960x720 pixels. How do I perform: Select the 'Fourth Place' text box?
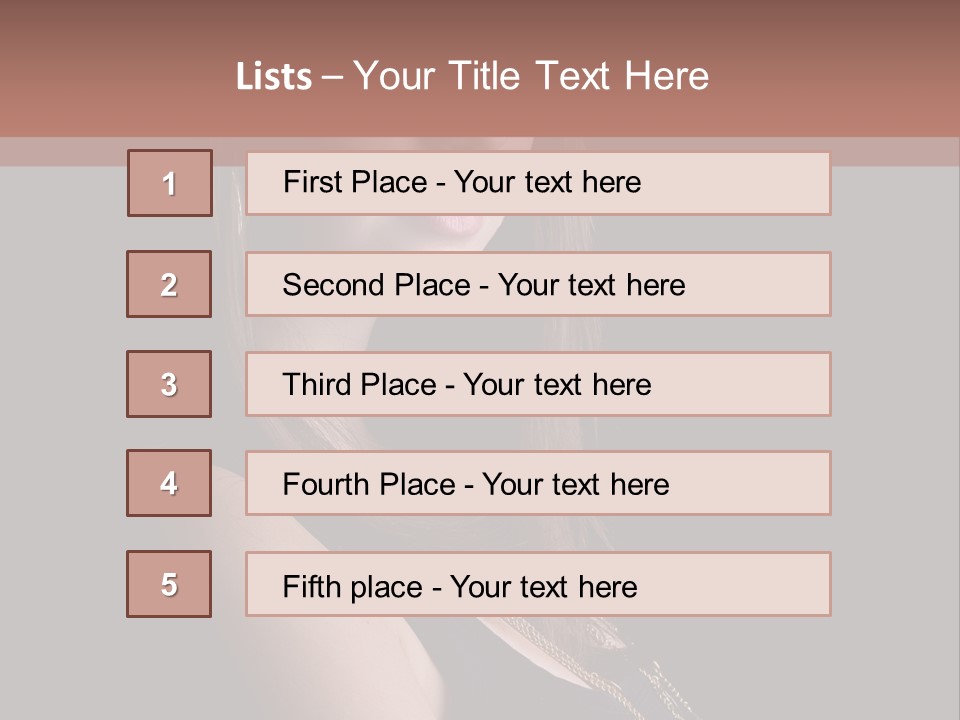538,483
